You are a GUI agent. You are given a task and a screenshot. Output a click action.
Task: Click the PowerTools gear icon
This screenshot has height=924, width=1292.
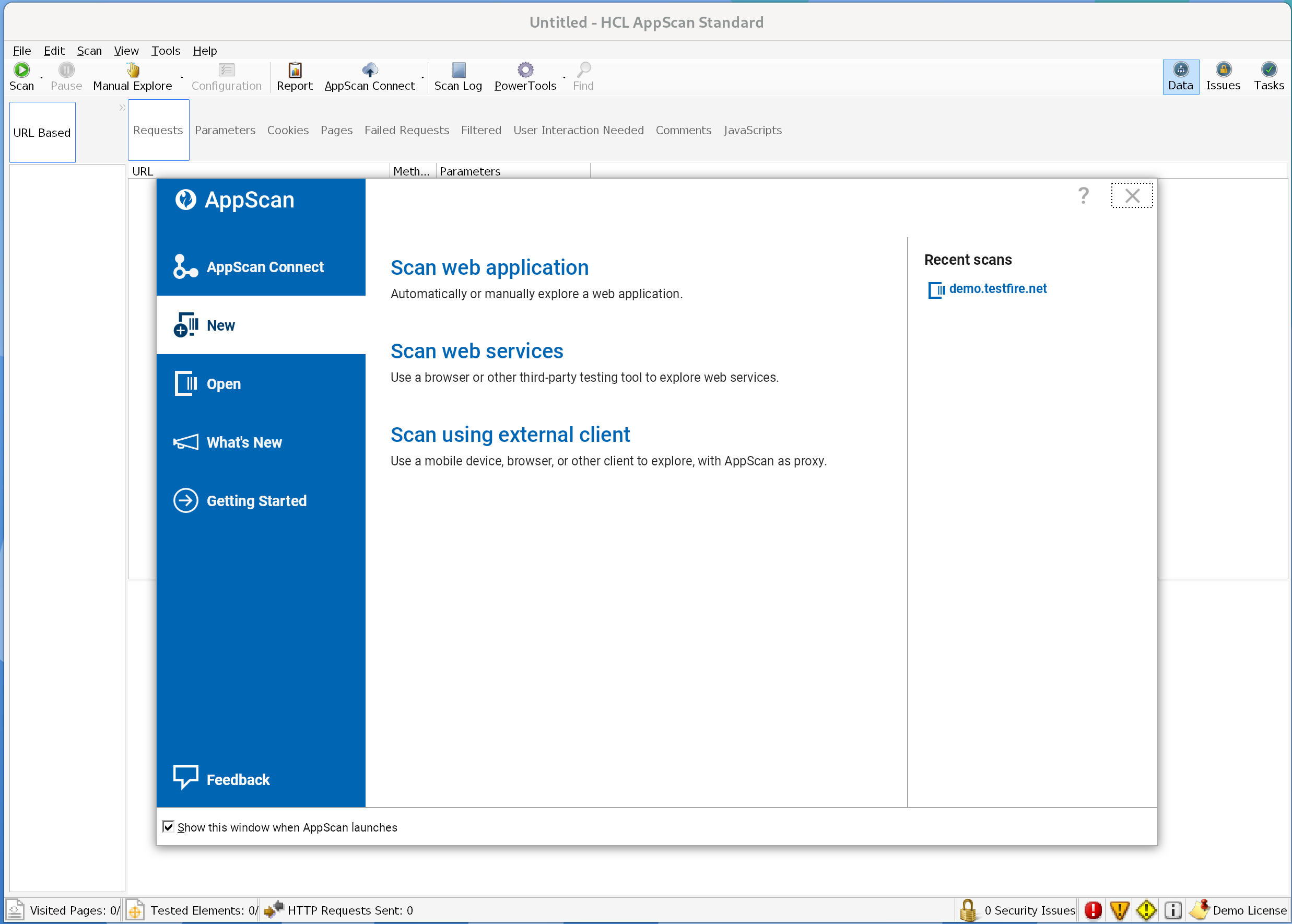[525, 70]
